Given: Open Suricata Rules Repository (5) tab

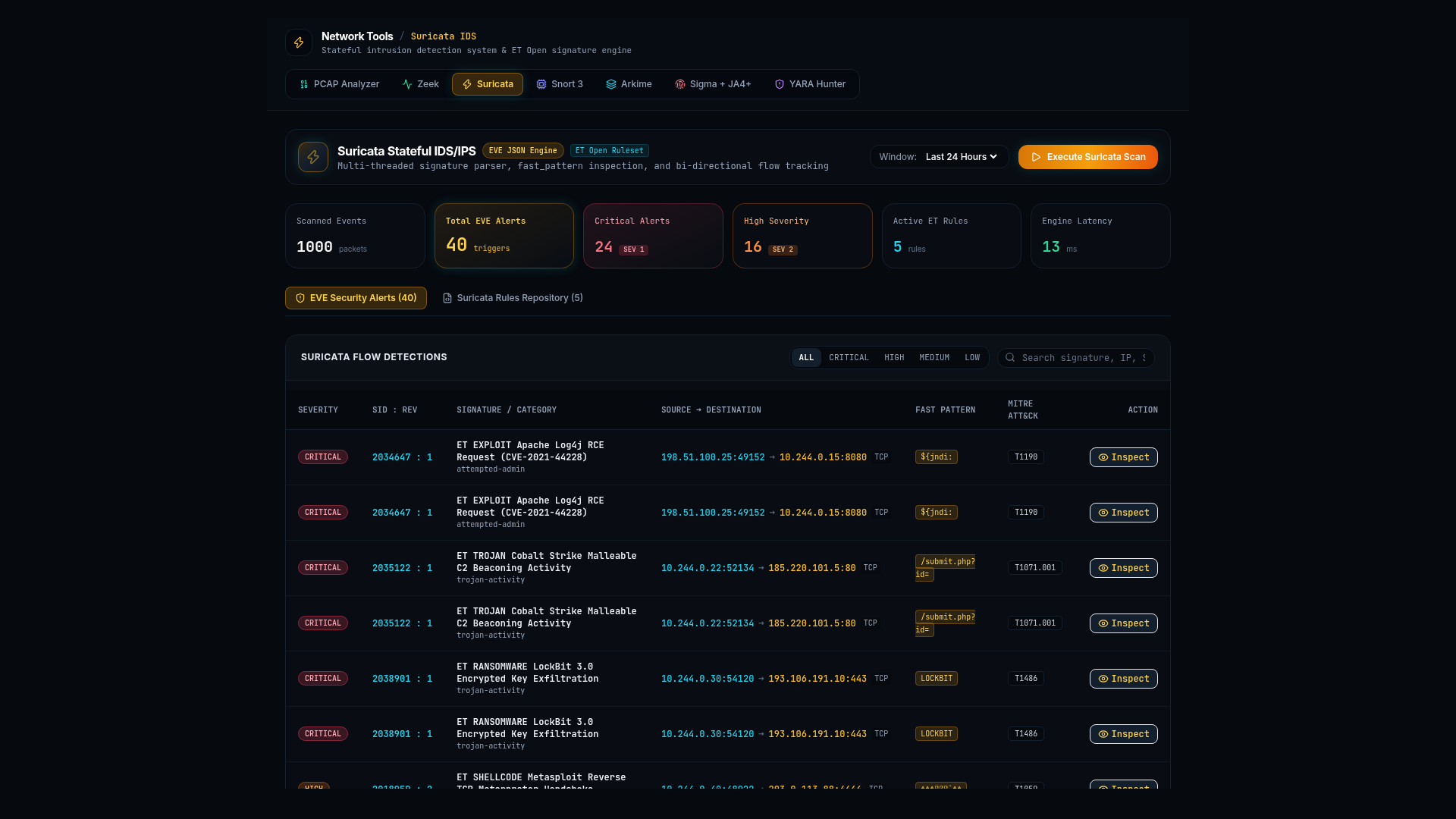Looking at the screenshot, I should tap(513, 298).
